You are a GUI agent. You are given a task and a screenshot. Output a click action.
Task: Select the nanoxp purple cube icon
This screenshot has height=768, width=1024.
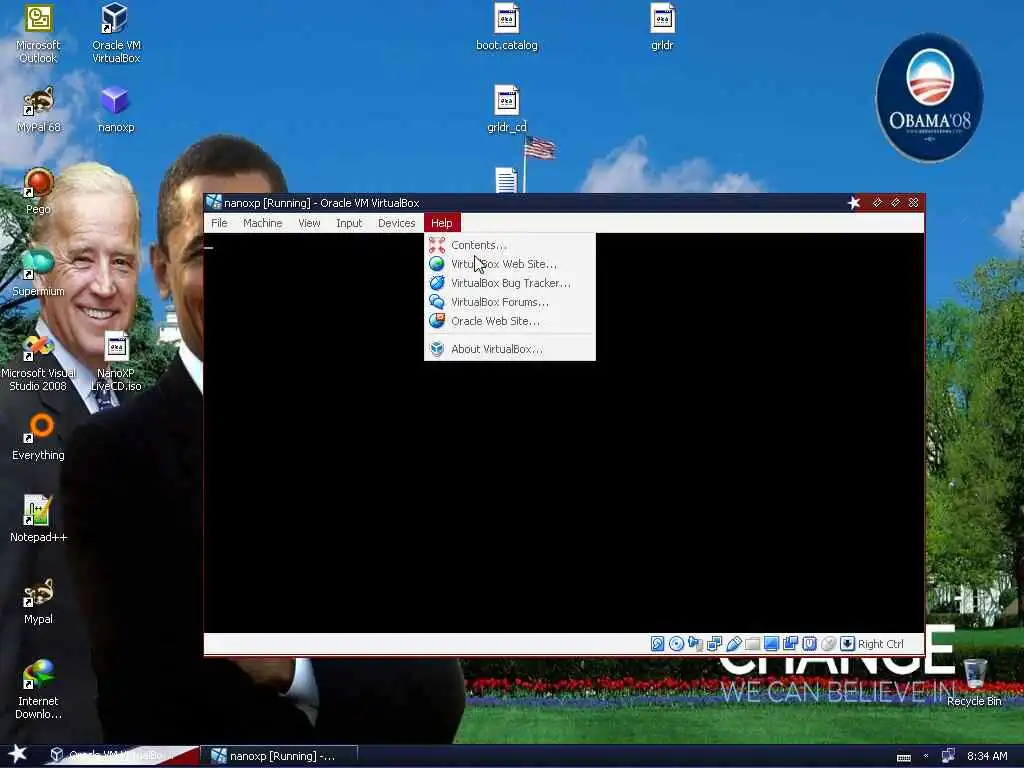tap(116, 110)
